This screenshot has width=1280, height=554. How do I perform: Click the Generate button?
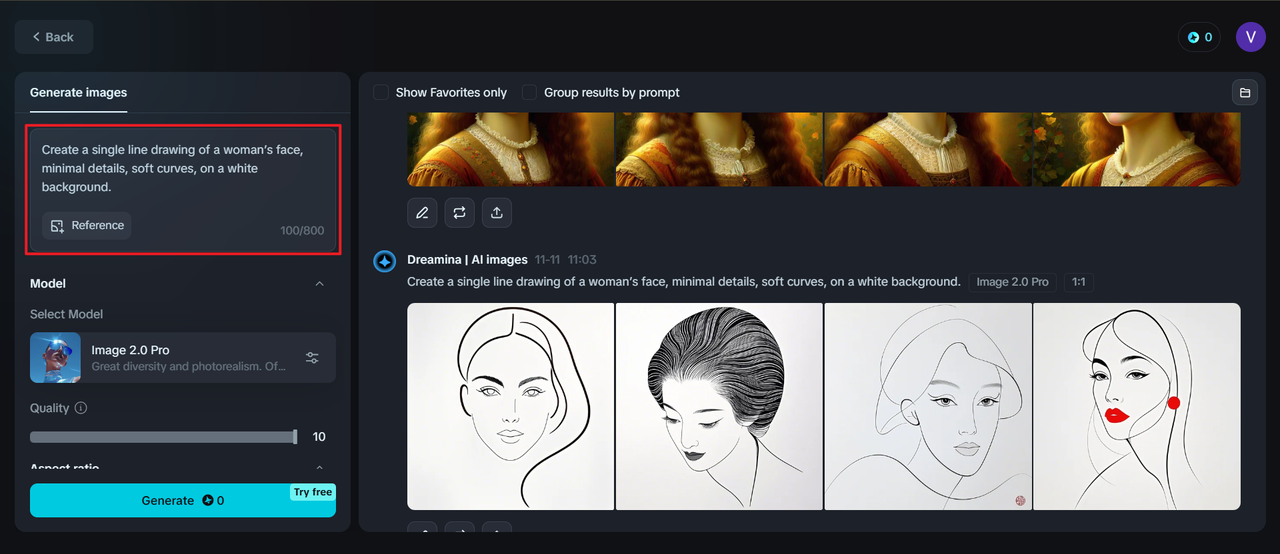pos(183,500)
